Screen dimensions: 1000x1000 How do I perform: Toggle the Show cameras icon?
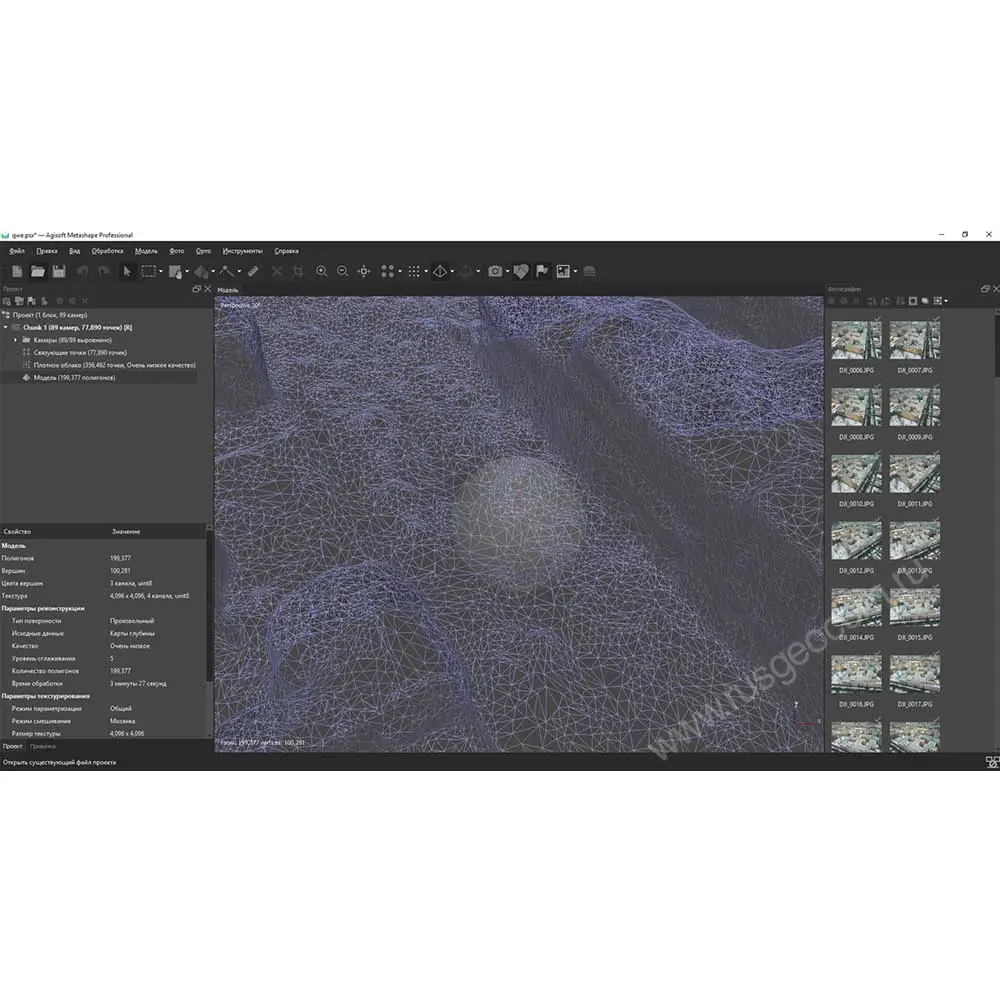tap(495, 271)
